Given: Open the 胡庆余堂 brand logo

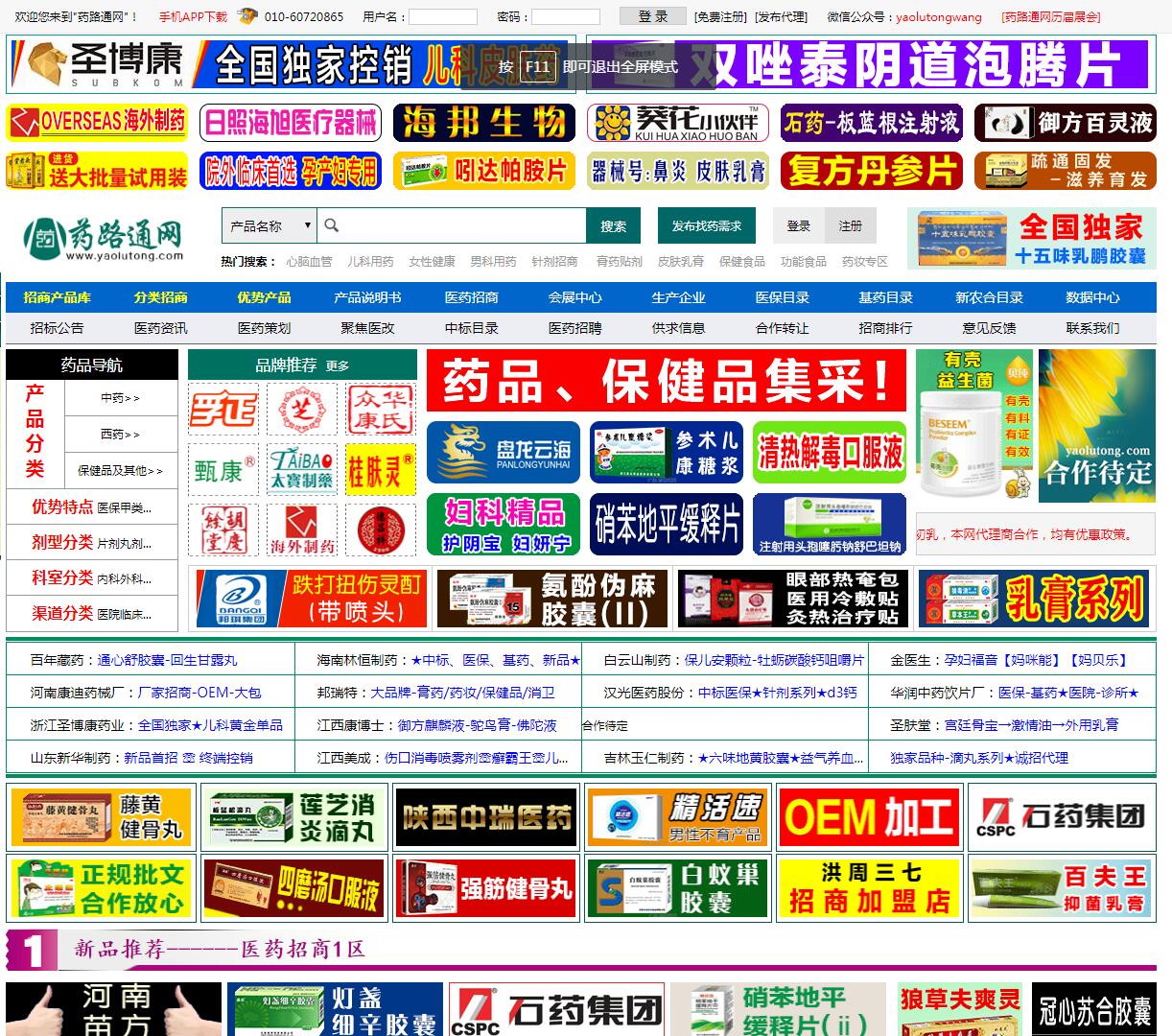Looking at the screenshot, I should click(223, 530).
